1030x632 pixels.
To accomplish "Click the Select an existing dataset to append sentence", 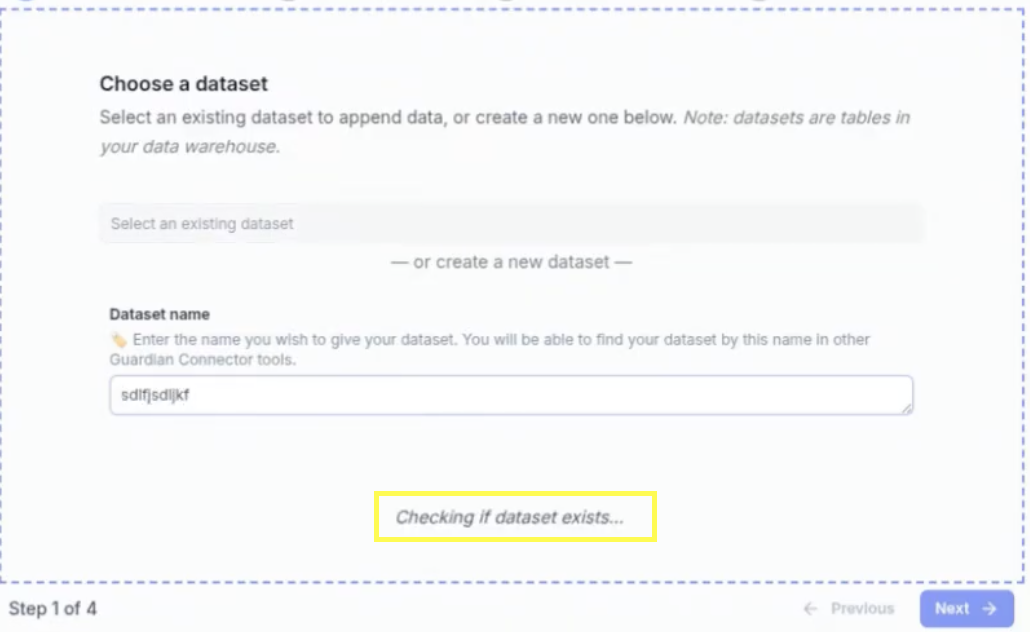I will tap(388, 118).
